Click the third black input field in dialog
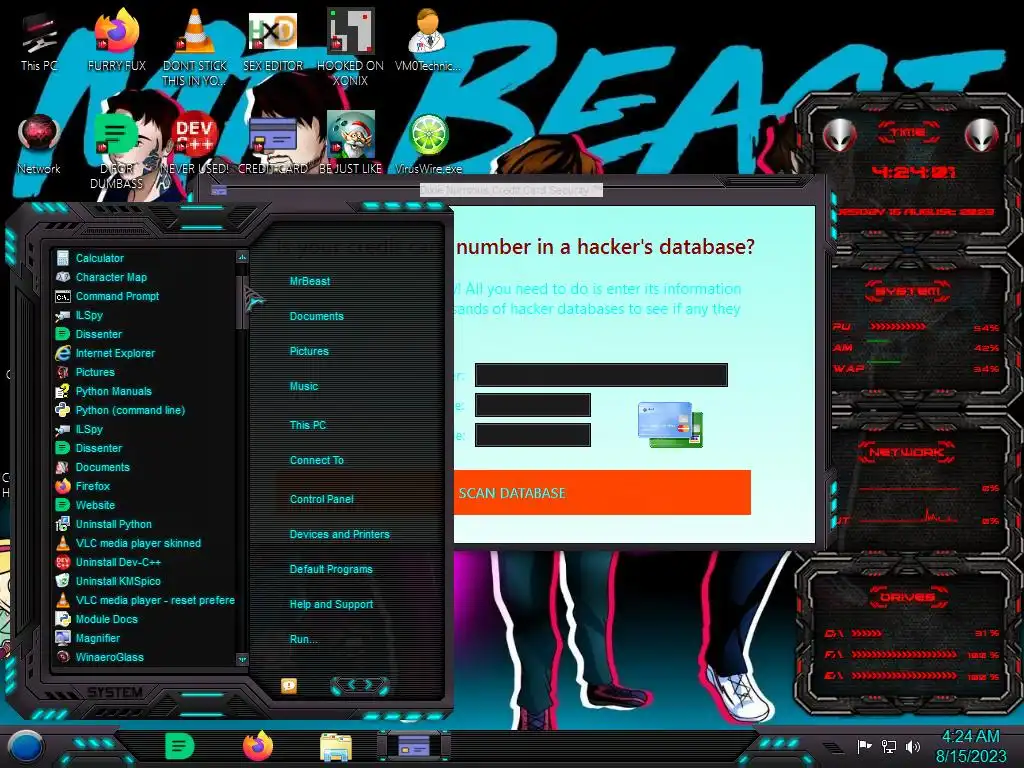Viewport: 1024px width, 768px height. (532, 434)
